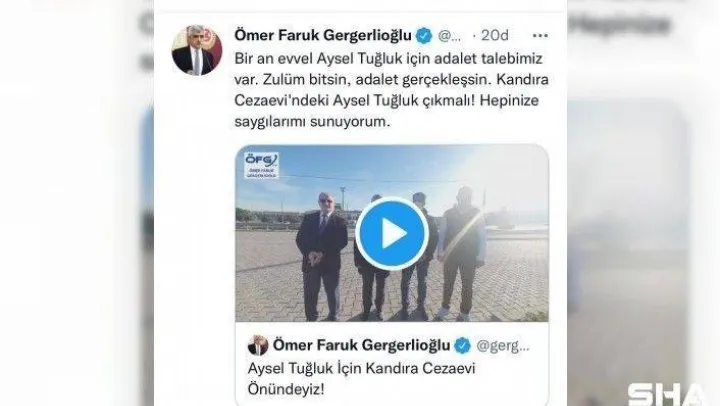Open the small avatar in the quoted tweet
Screen dimensions: 720x406
[258, 345]
